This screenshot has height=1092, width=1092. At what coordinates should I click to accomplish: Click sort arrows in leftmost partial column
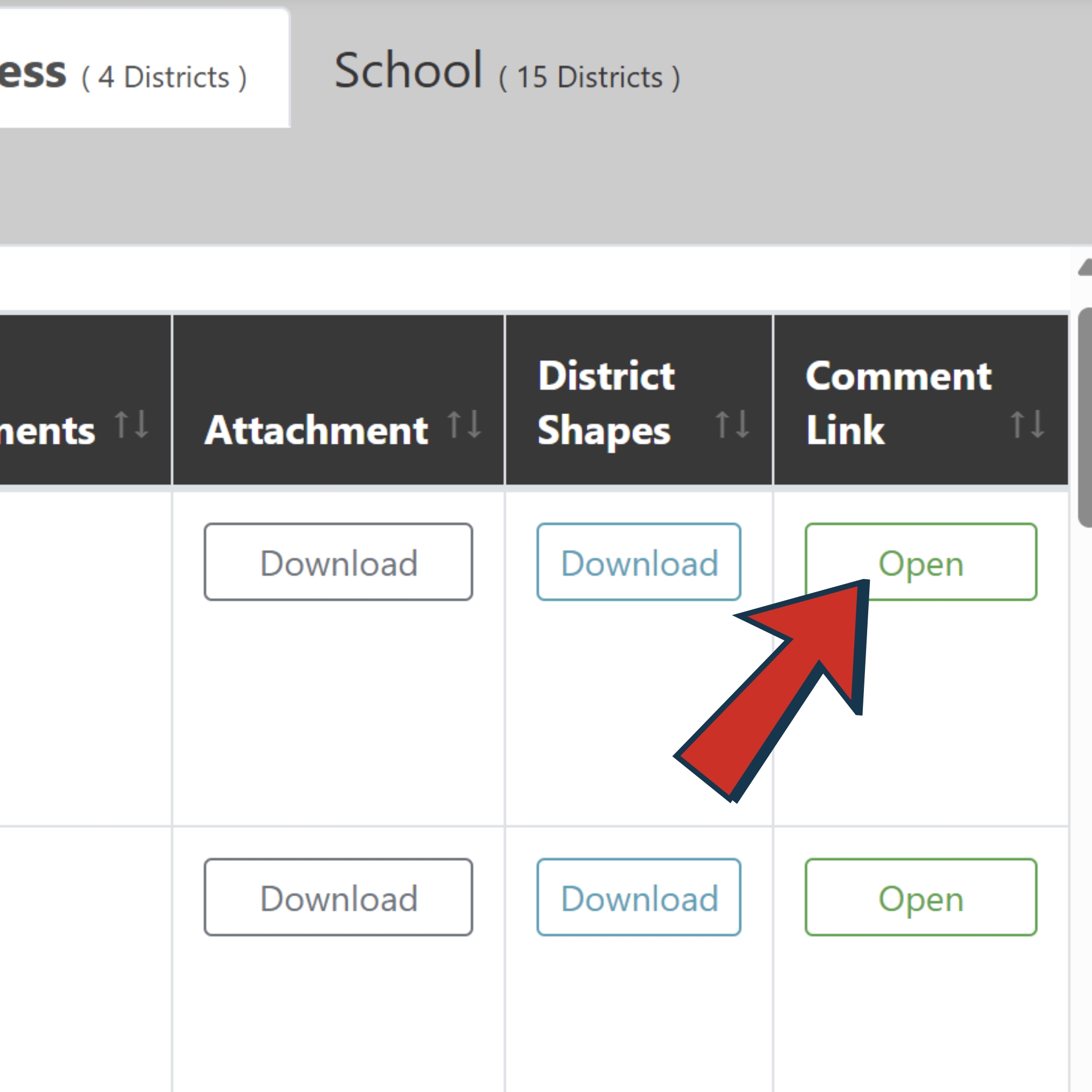tap(131, 424)
